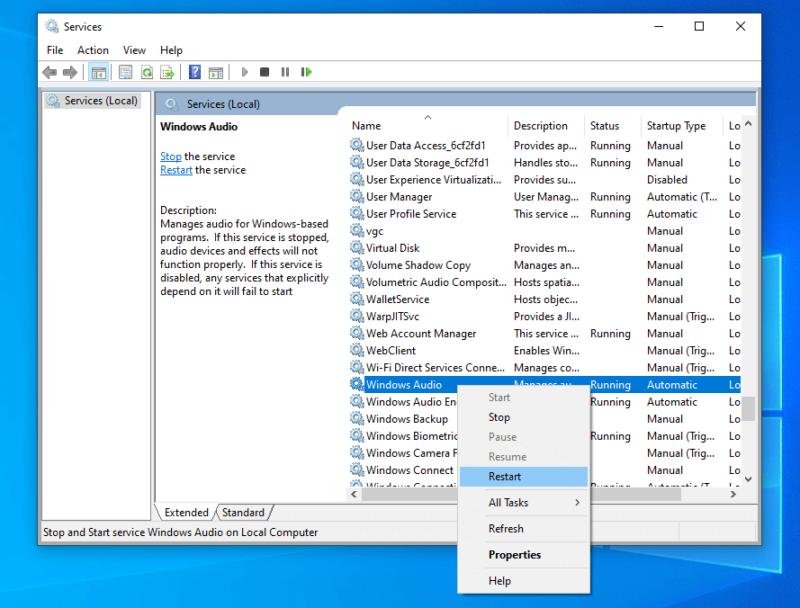Click the Services title bar gear icon
Viewport: 800px width, 608px height.
tap(52, 26)
